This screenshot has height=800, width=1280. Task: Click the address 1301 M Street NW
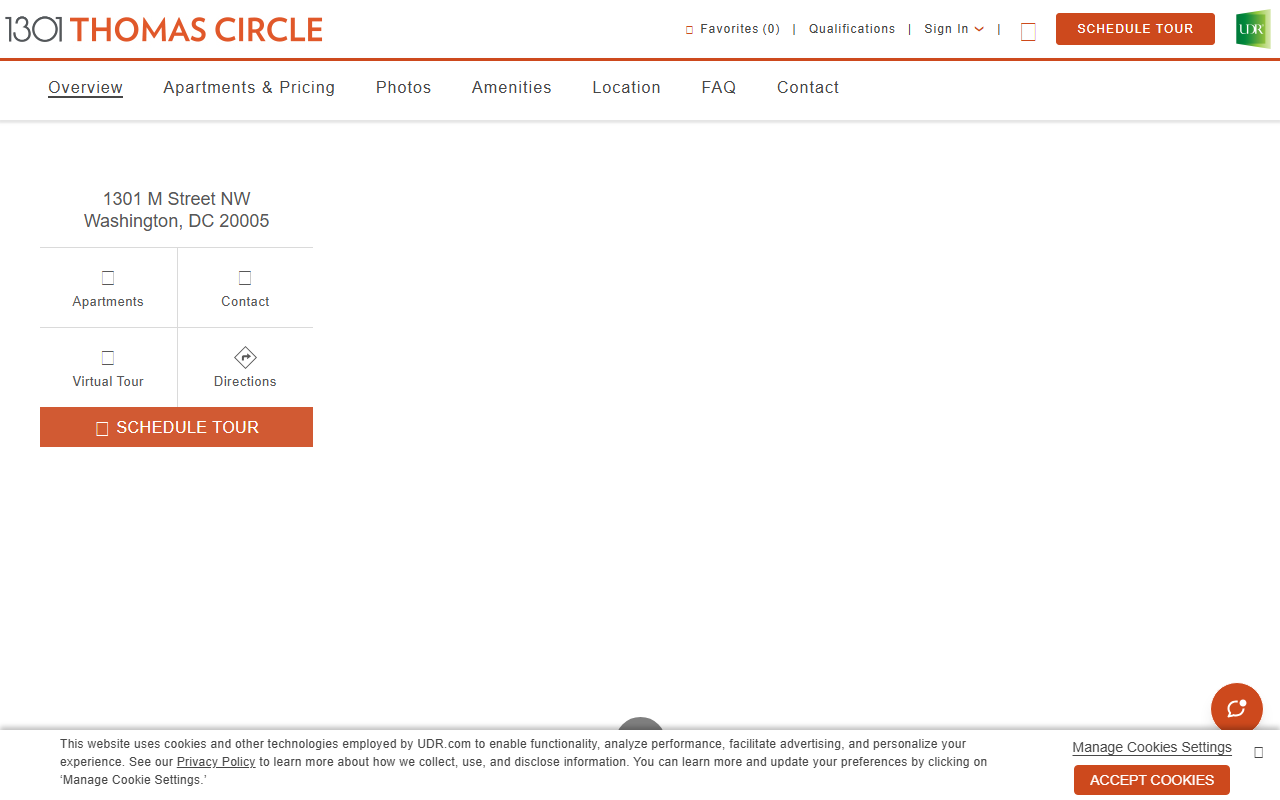176,199
